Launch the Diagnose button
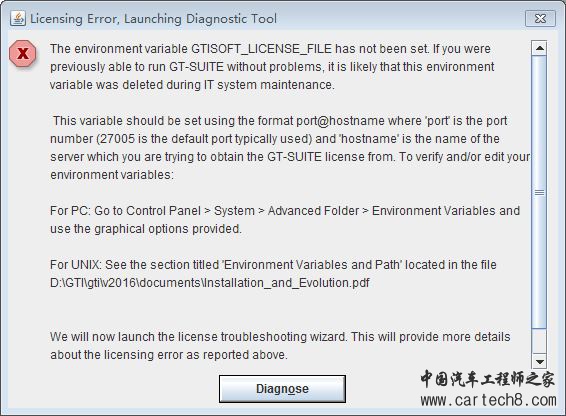The height and width of the screenshot is (416, 566). click(x=282, y=389)
